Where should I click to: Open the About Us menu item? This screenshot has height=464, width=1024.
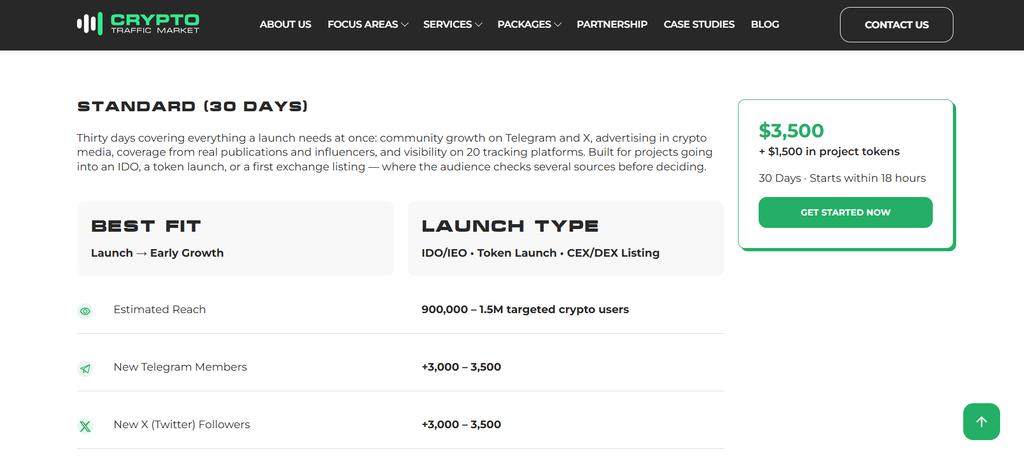[285, 24]
